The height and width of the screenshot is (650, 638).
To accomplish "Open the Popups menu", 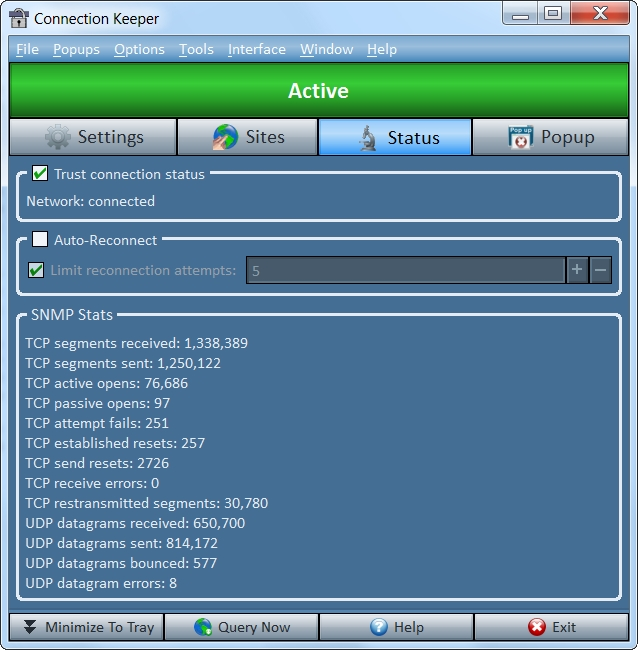I will (x=76, y=49).
